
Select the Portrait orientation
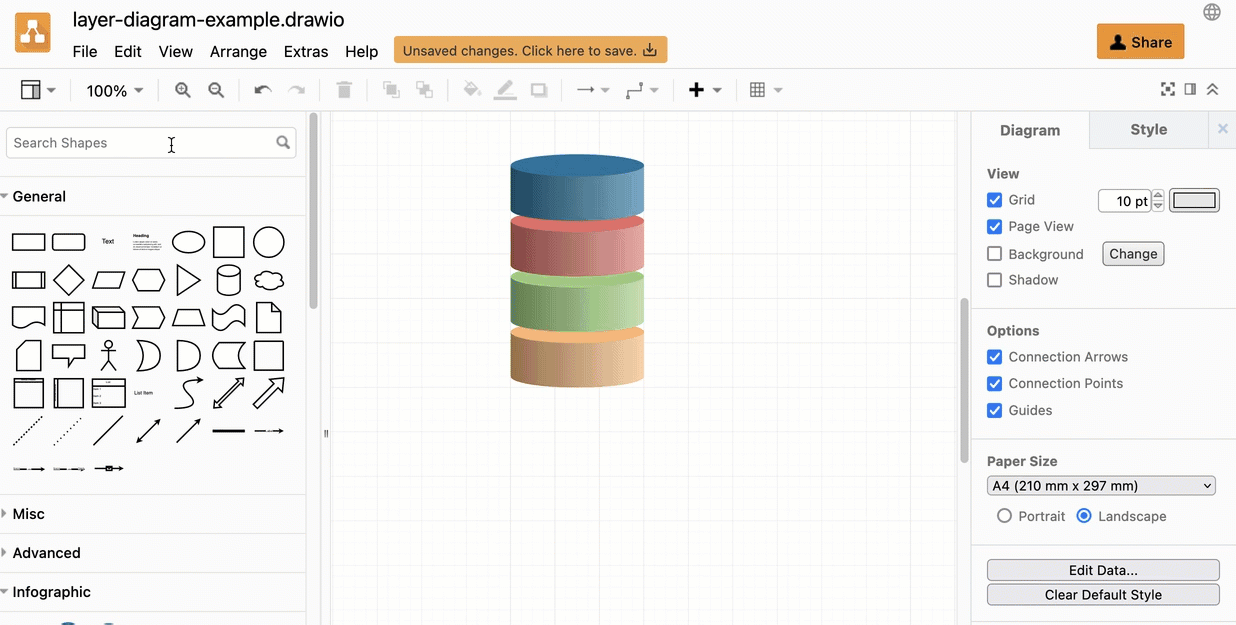[1005, 516]
